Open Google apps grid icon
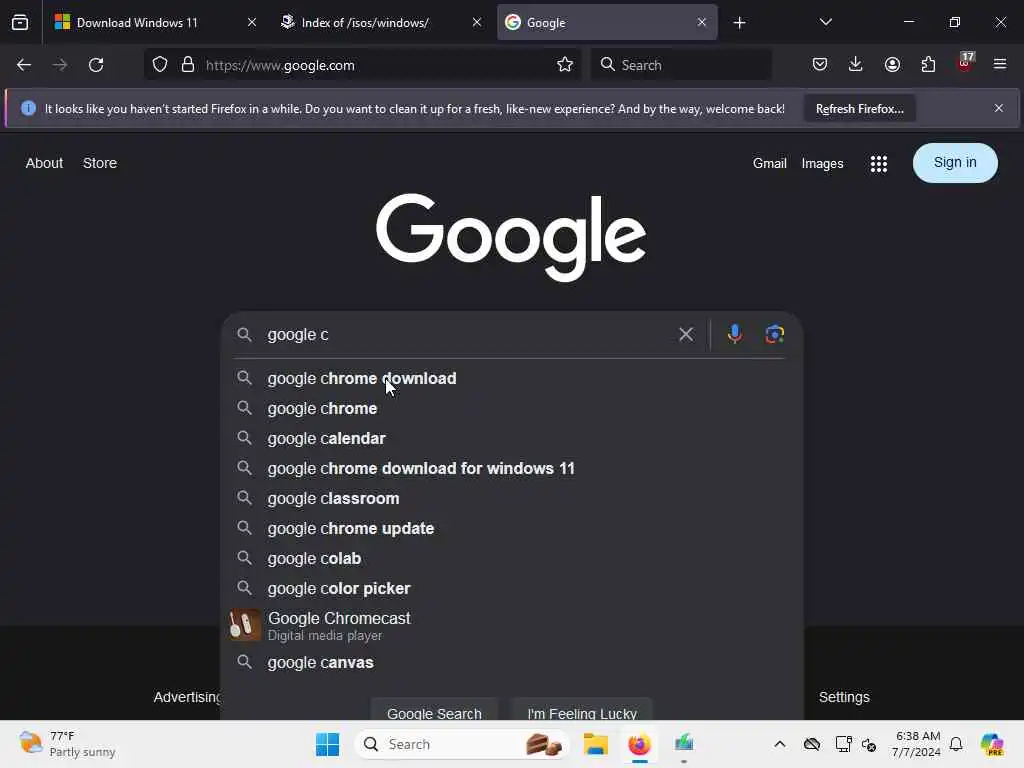This screenshot has width=1024, height=768. 878,163
